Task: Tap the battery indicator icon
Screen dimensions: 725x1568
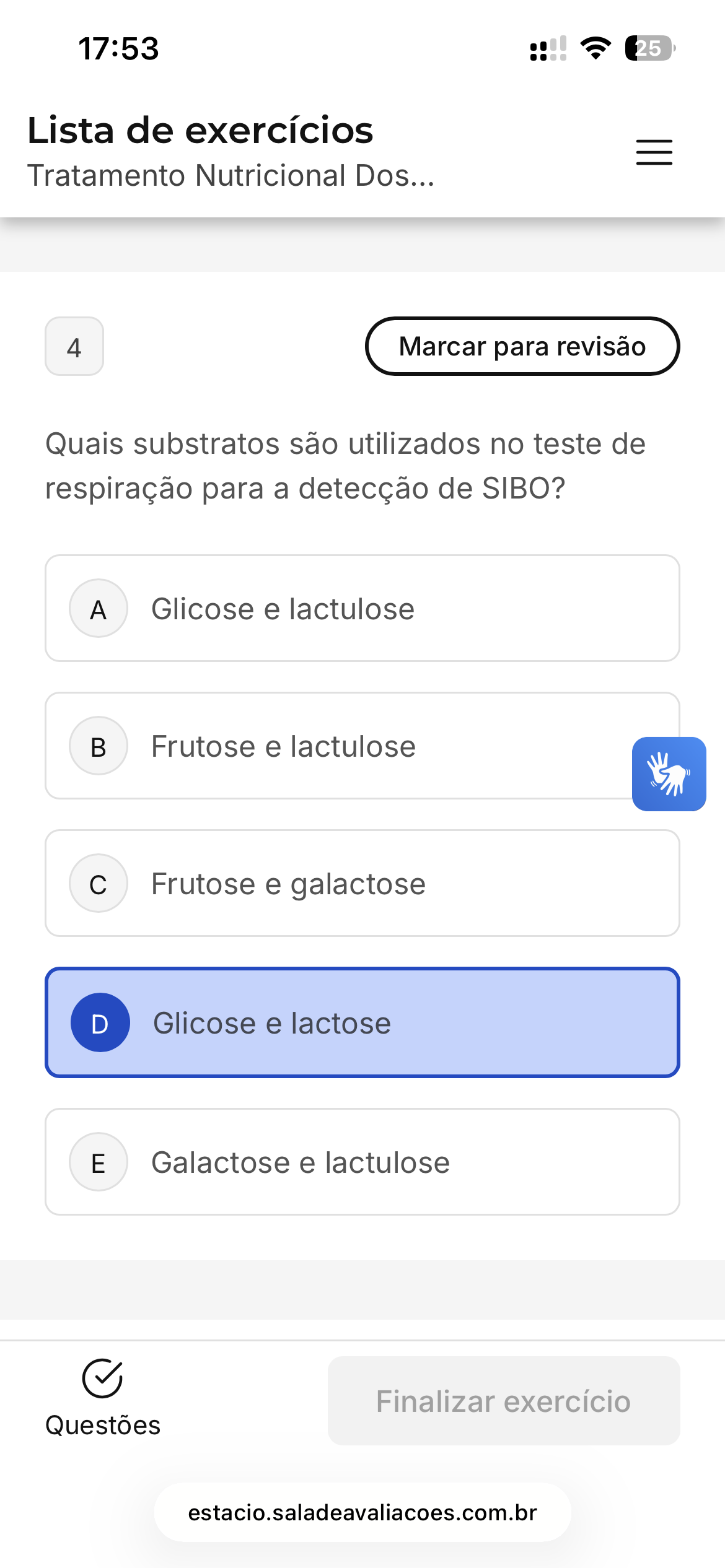Action: point(649,48)
